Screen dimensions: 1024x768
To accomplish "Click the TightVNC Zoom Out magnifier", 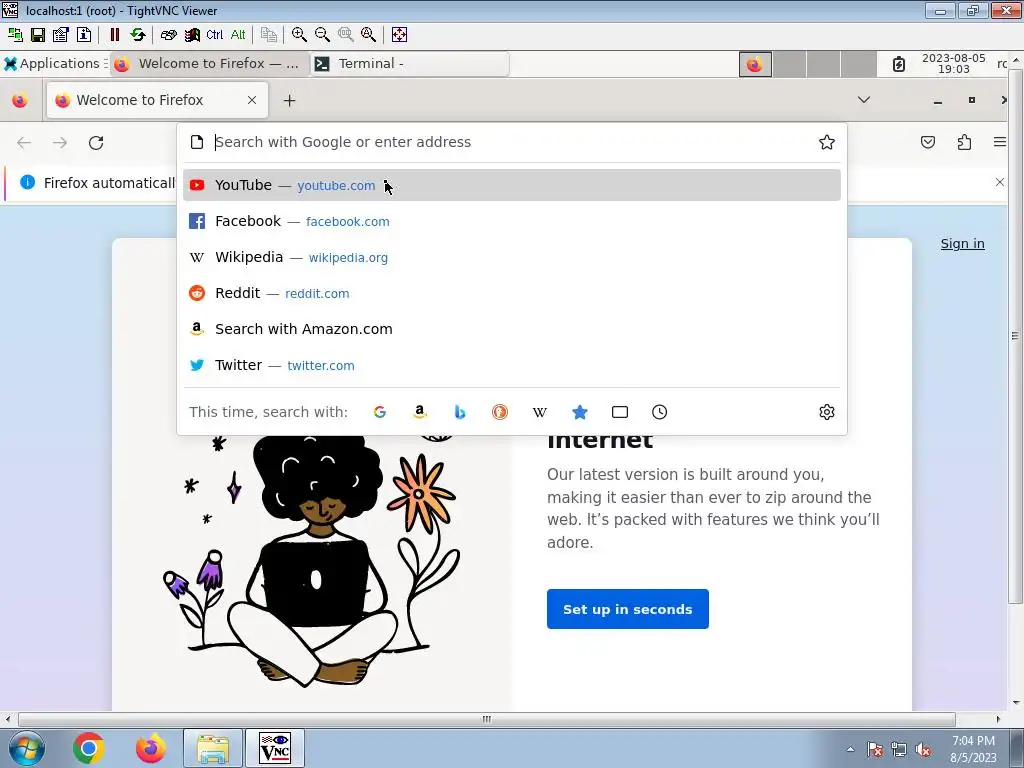I will pos(322,35).
